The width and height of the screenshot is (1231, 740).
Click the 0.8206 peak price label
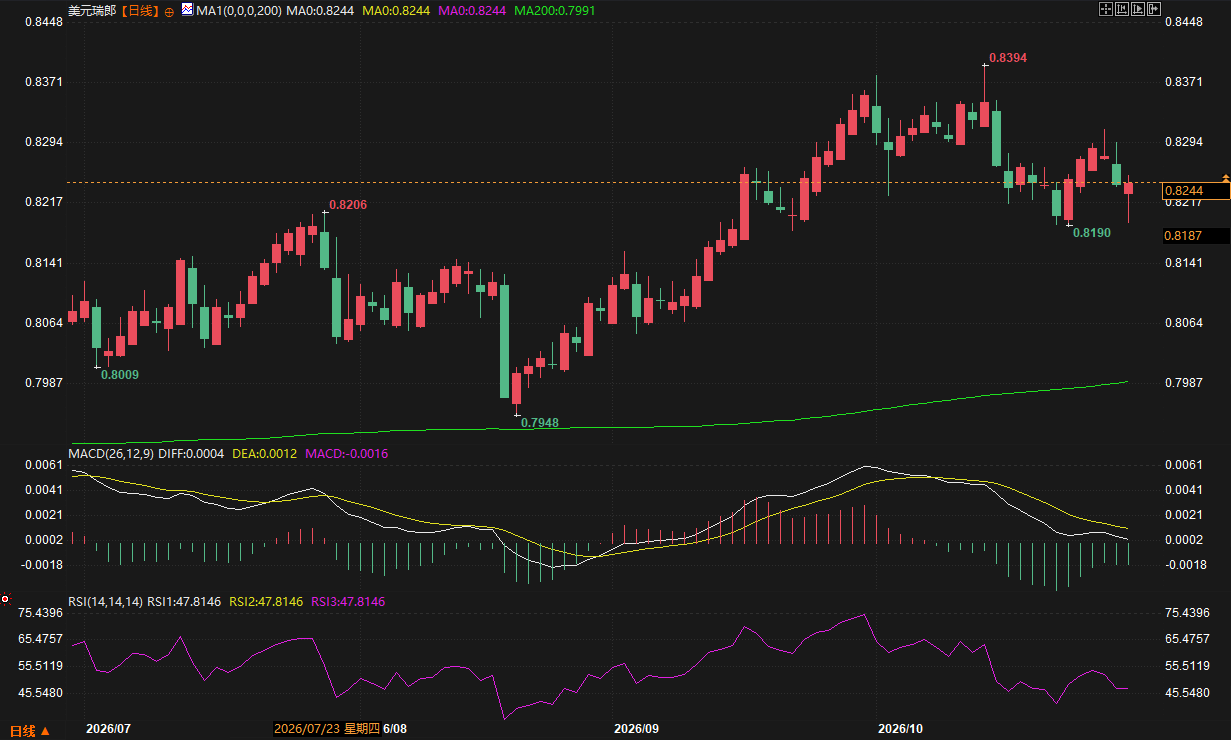pos(348,205)
